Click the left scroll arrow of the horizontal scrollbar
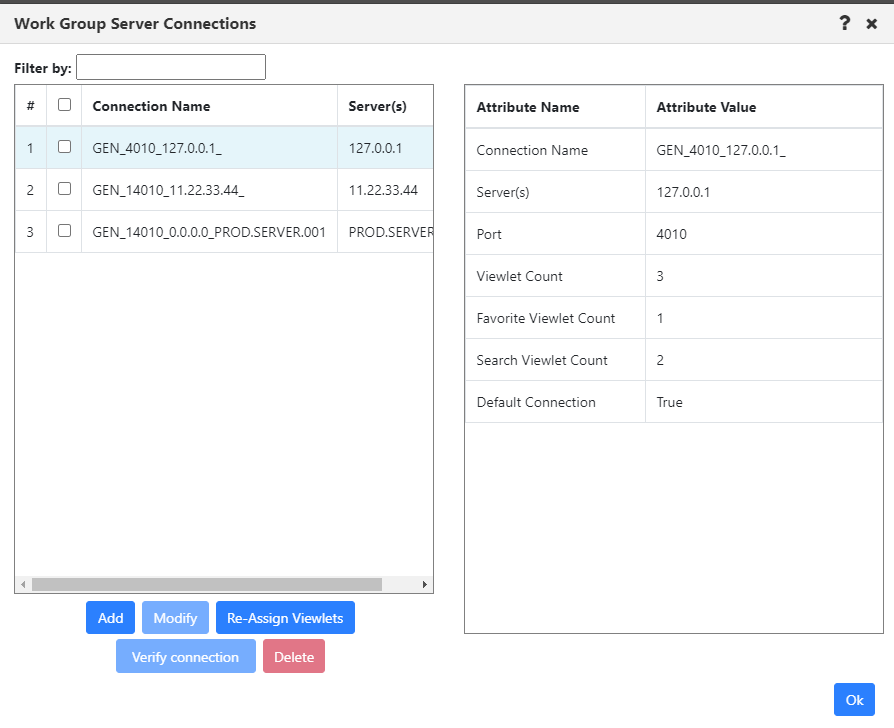Viewport: 894px width, 728px height. coord(23,584)
